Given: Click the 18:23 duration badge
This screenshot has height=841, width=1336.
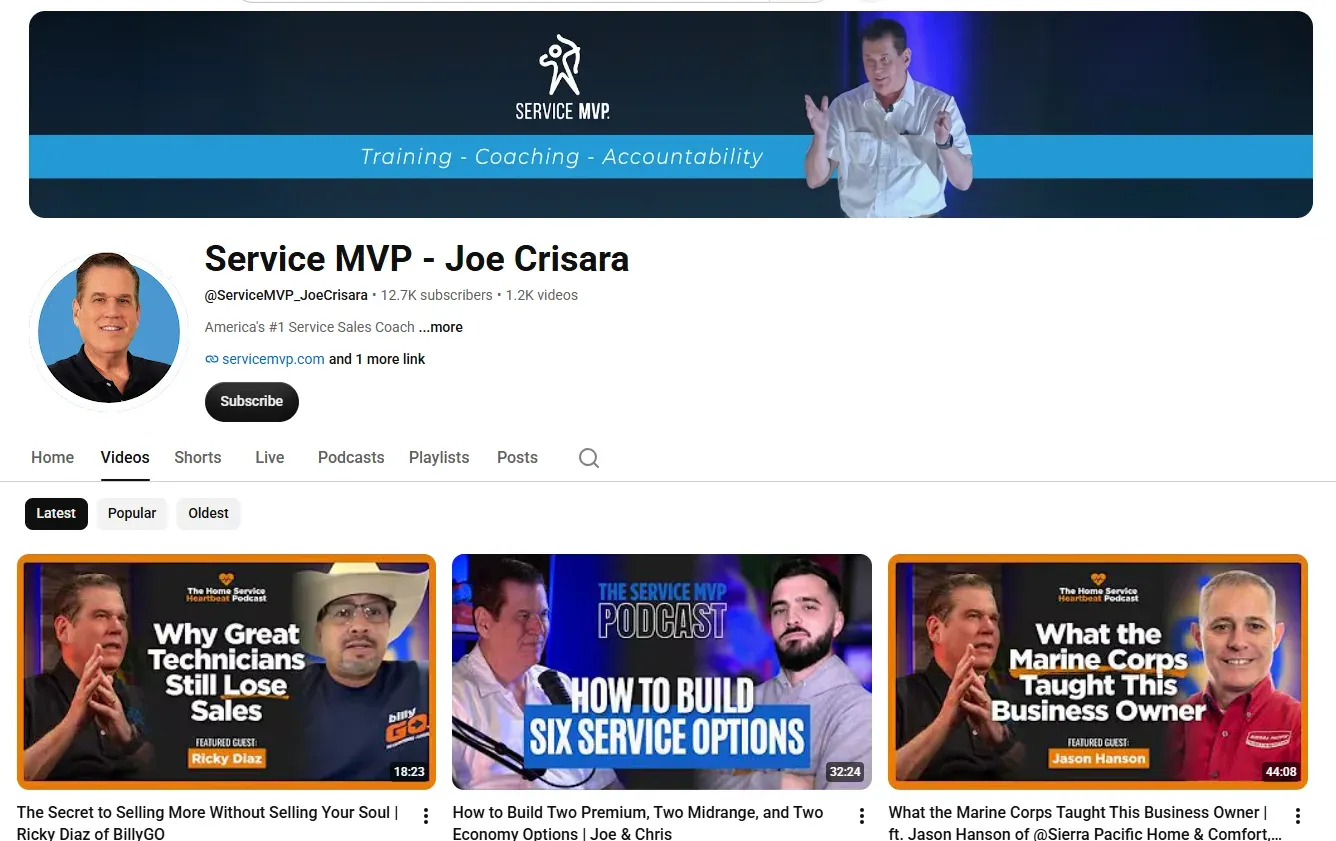Looking at the screenshot, I should (409, 771).
